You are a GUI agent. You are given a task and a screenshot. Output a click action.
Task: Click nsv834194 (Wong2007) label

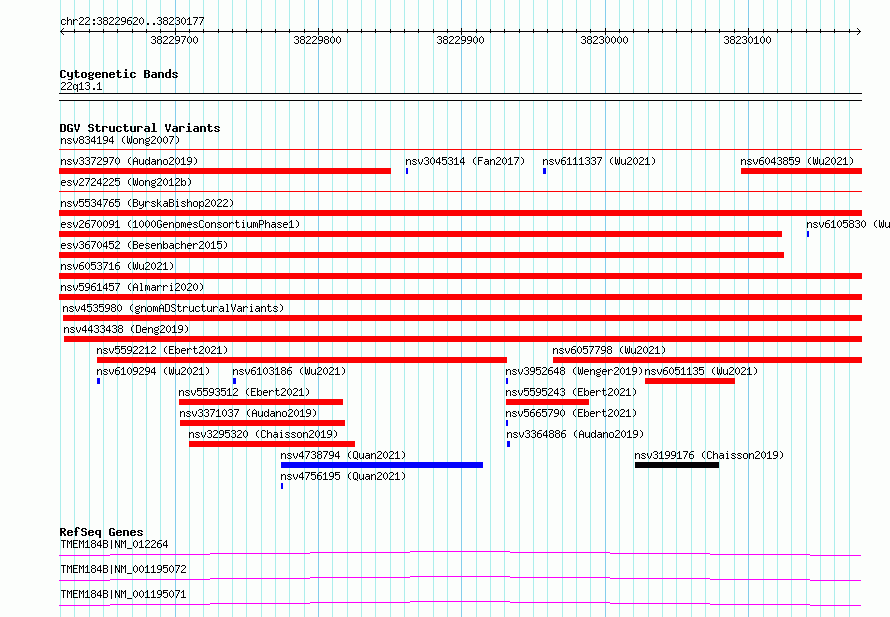click(120, 140)
